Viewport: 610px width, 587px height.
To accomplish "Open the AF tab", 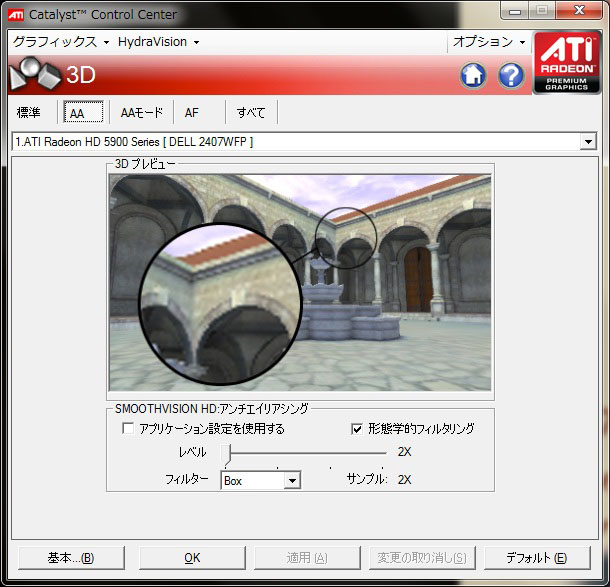I will (x=192, y=113).
